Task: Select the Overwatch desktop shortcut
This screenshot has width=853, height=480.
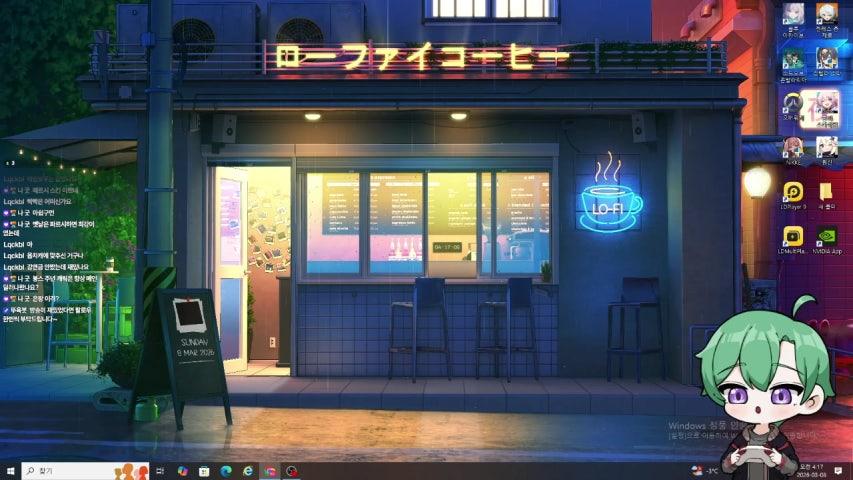Action: (792, 108)
